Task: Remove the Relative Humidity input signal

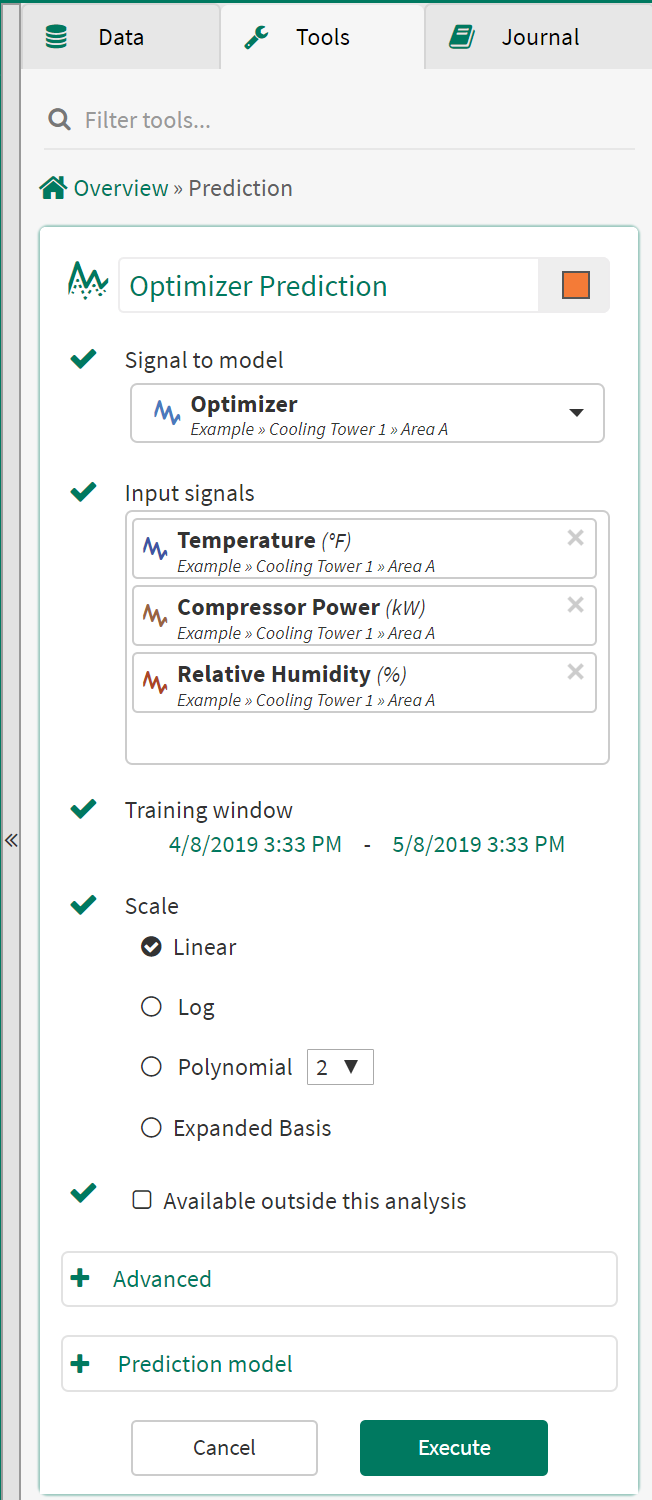Action: (x=575, y=672)
